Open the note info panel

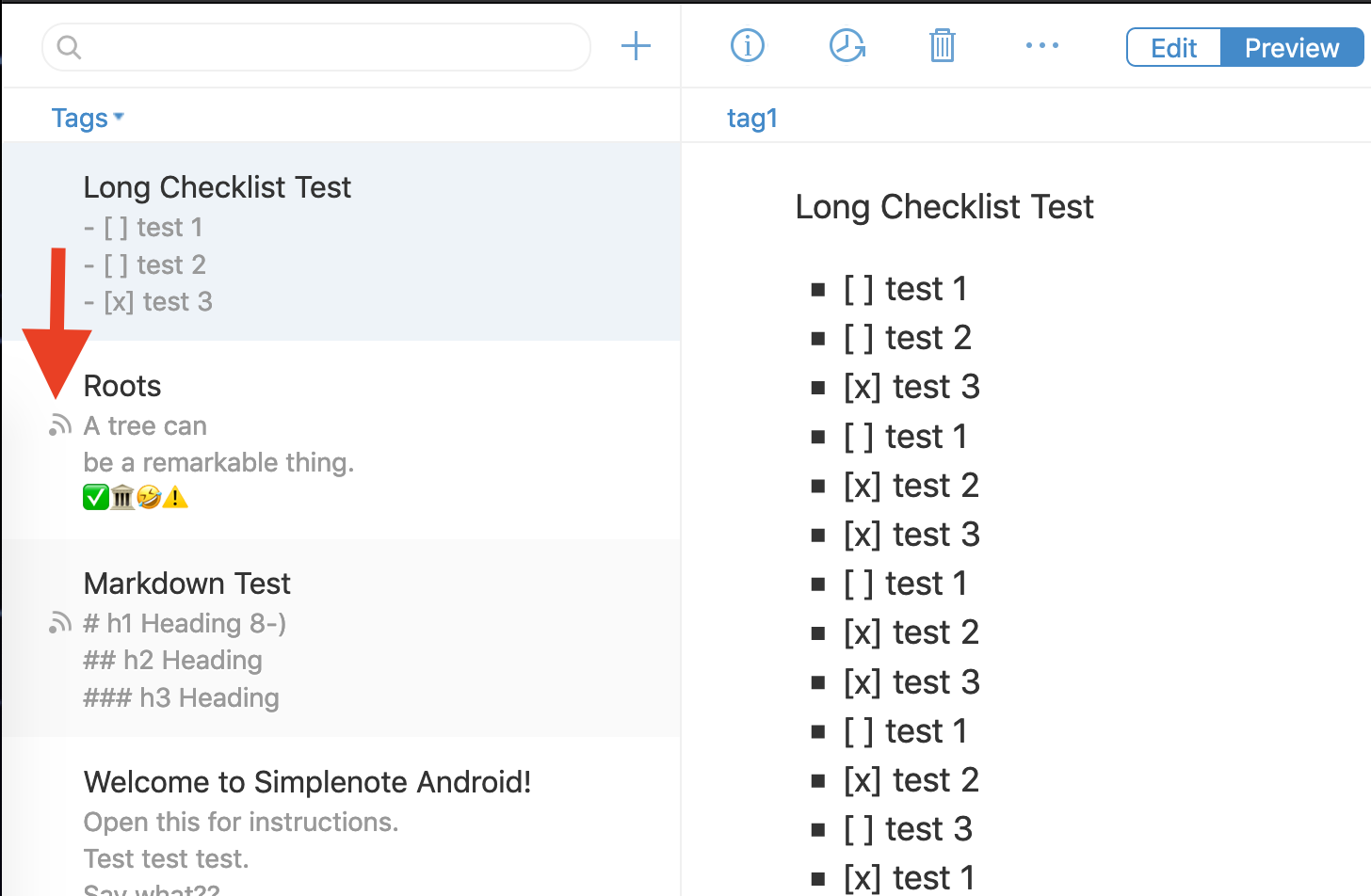click(747, 45)
